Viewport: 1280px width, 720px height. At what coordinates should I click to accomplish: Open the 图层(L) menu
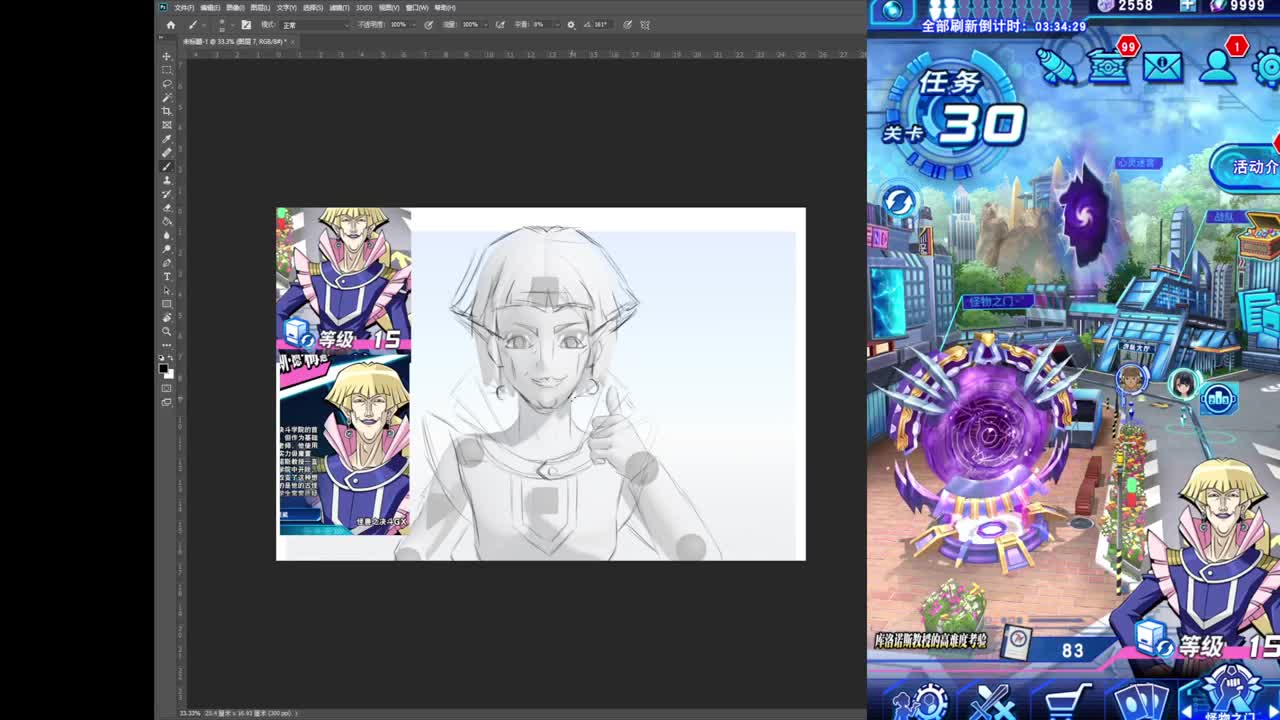(x=260, y=7)
